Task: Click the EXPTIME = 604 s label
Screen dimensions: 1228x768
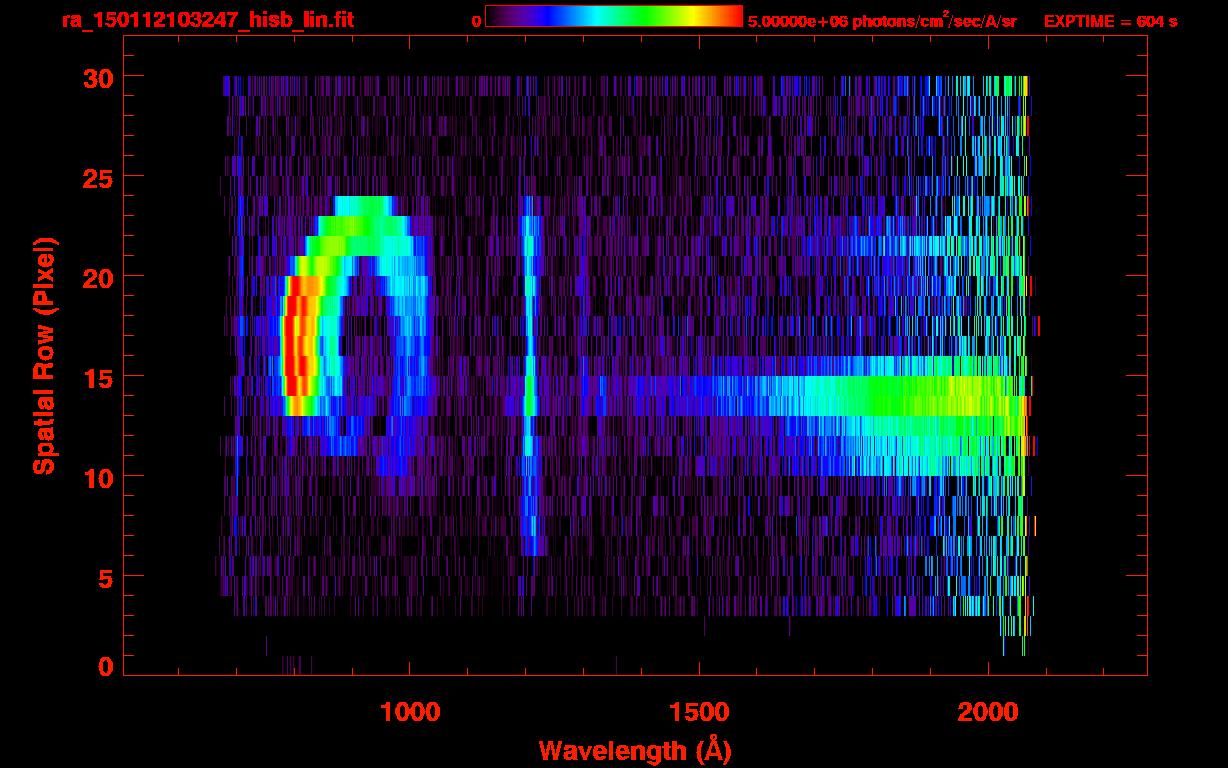Action: (1110, 21)
